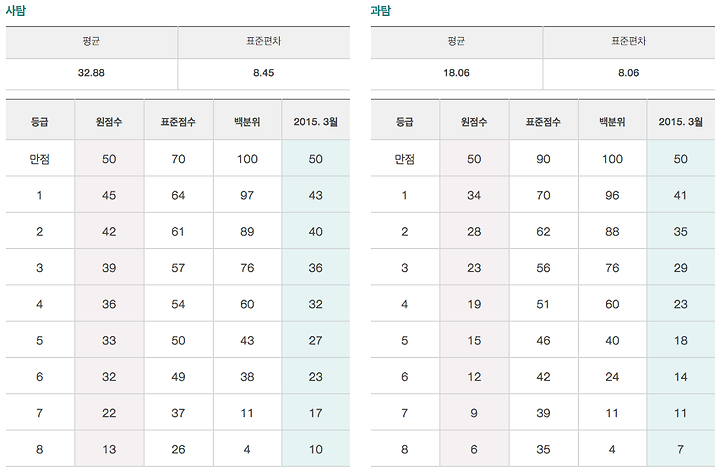This screenshot has height=471, width=720.
Task: Click the 등급 column header in 사탐 table
Action: pos(39,122)
